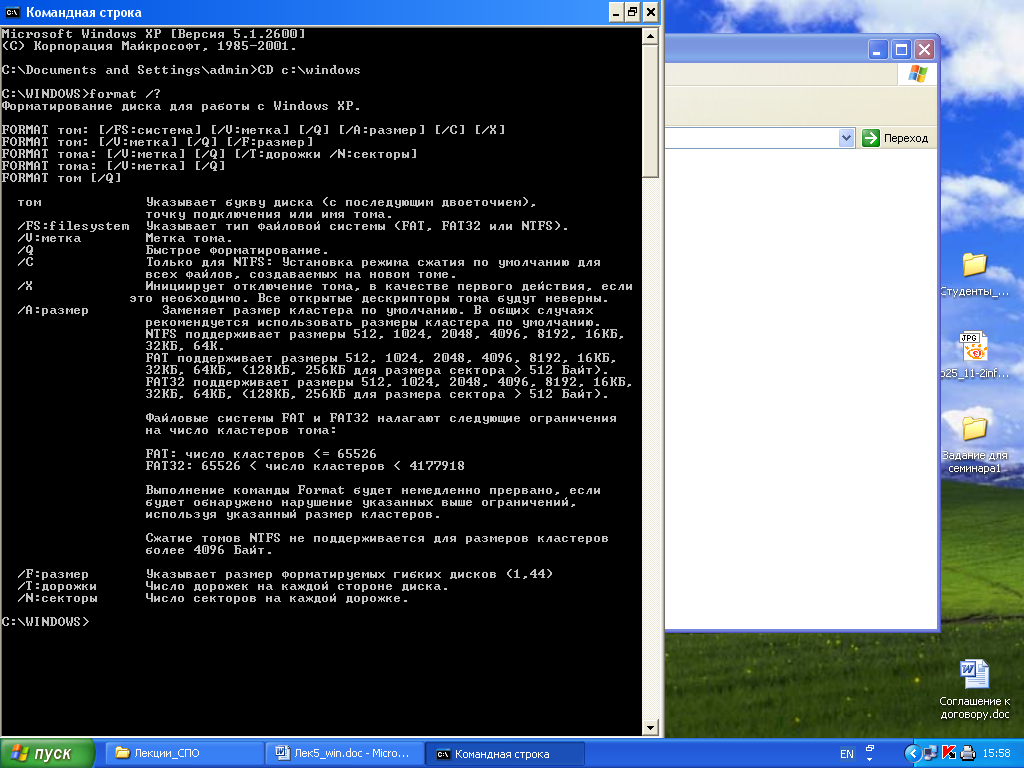
Task: Click 'Быстрое форматирование.' text line
Action: pyautogui.click(x=237, y=250)
